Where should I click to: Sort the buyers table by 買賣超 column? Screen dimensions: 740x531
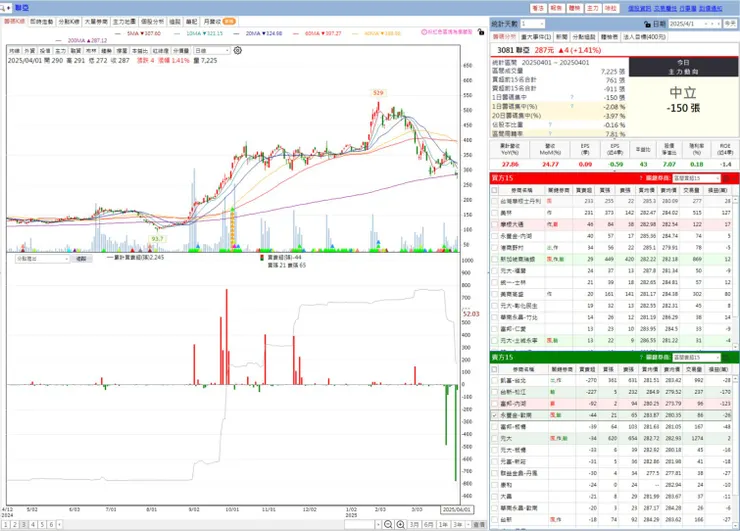[585, 190]
